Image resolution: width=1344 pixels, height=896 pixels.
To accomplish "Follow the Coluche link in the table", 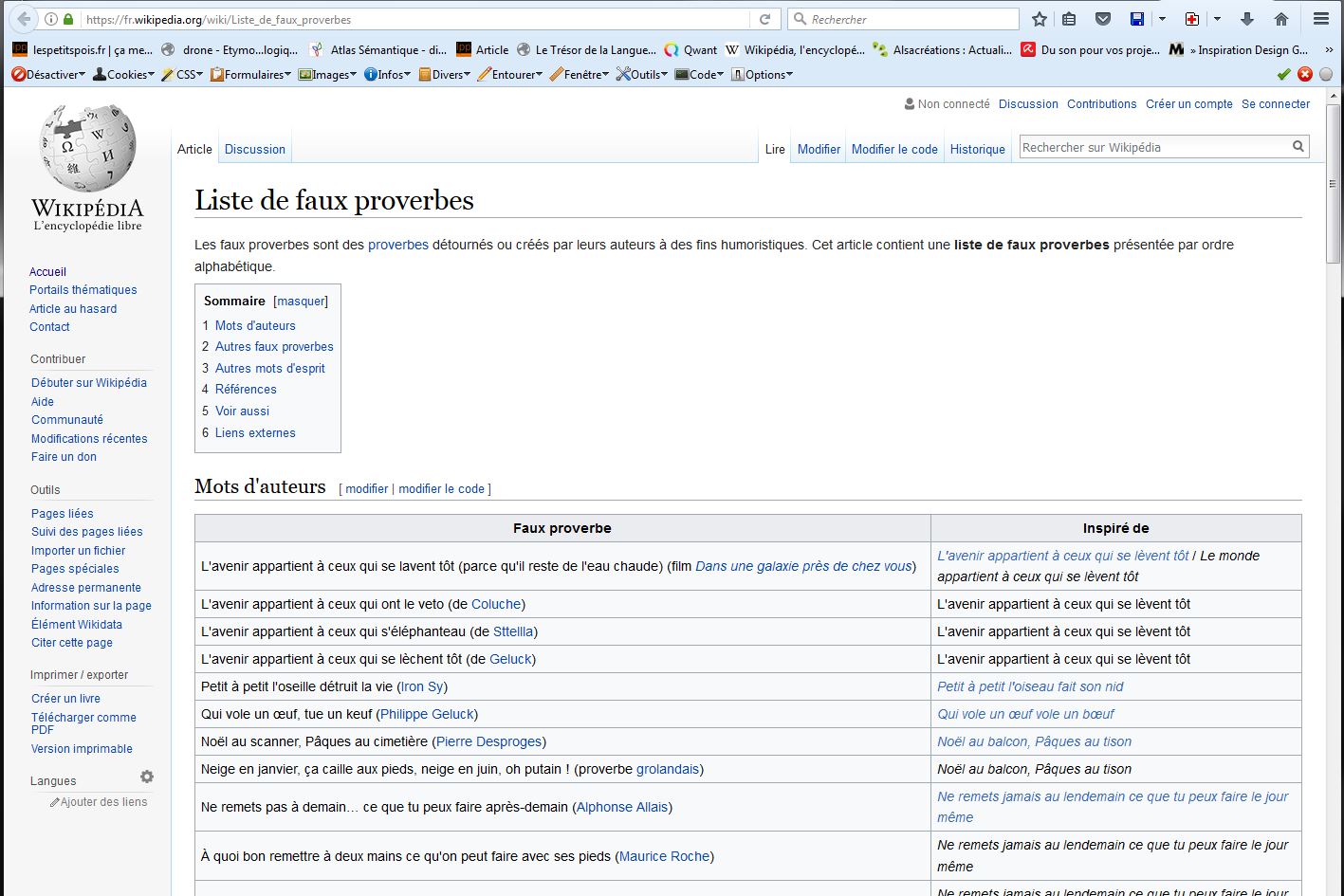I will 496,604.
